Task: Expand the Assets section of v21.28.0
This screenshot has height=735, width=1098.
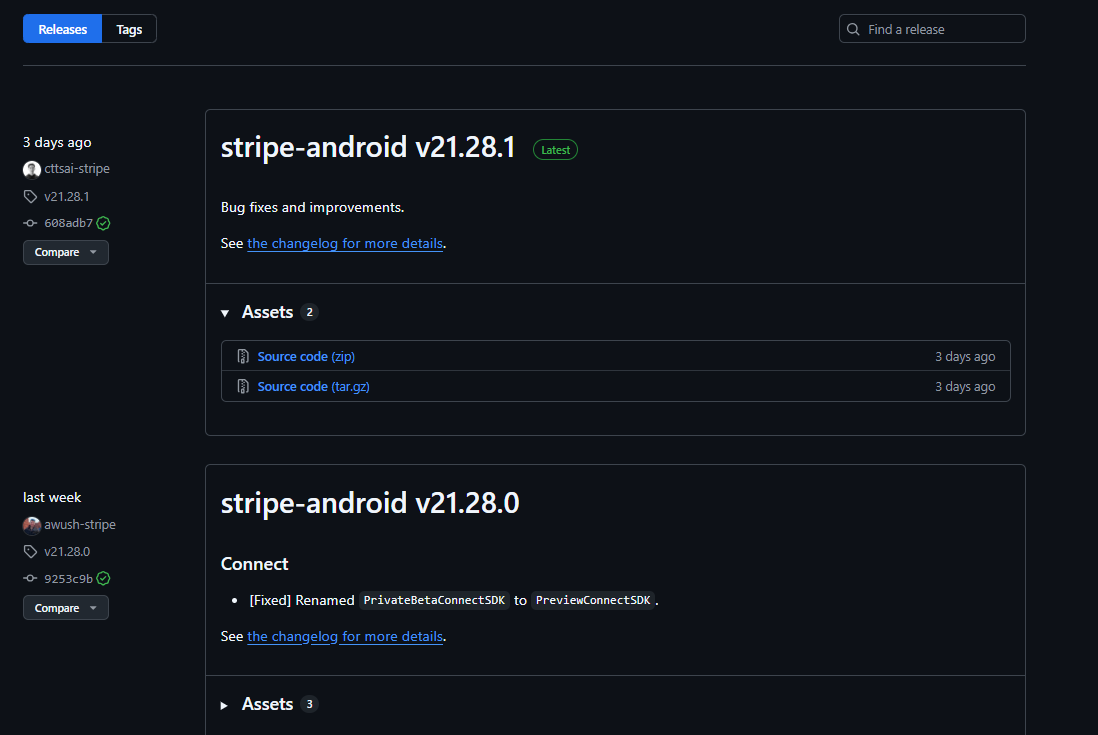Action: click(x=224, y=704)
